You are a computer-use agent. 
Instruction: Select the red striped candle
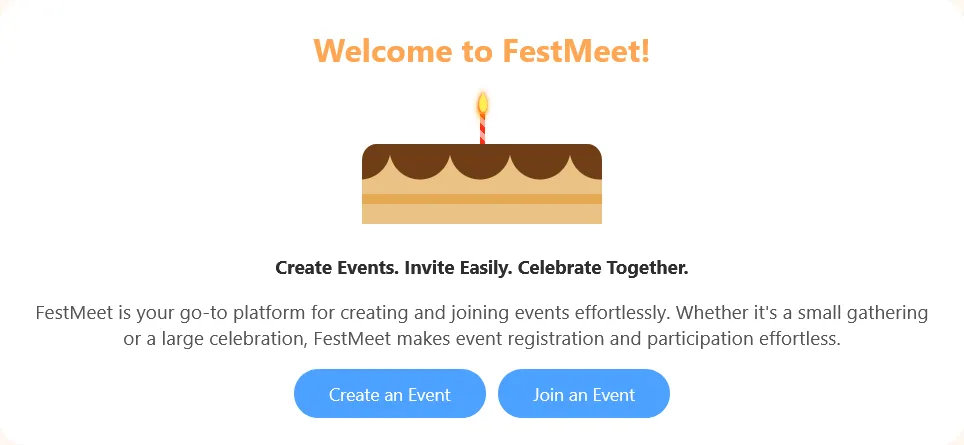[482, 130]
